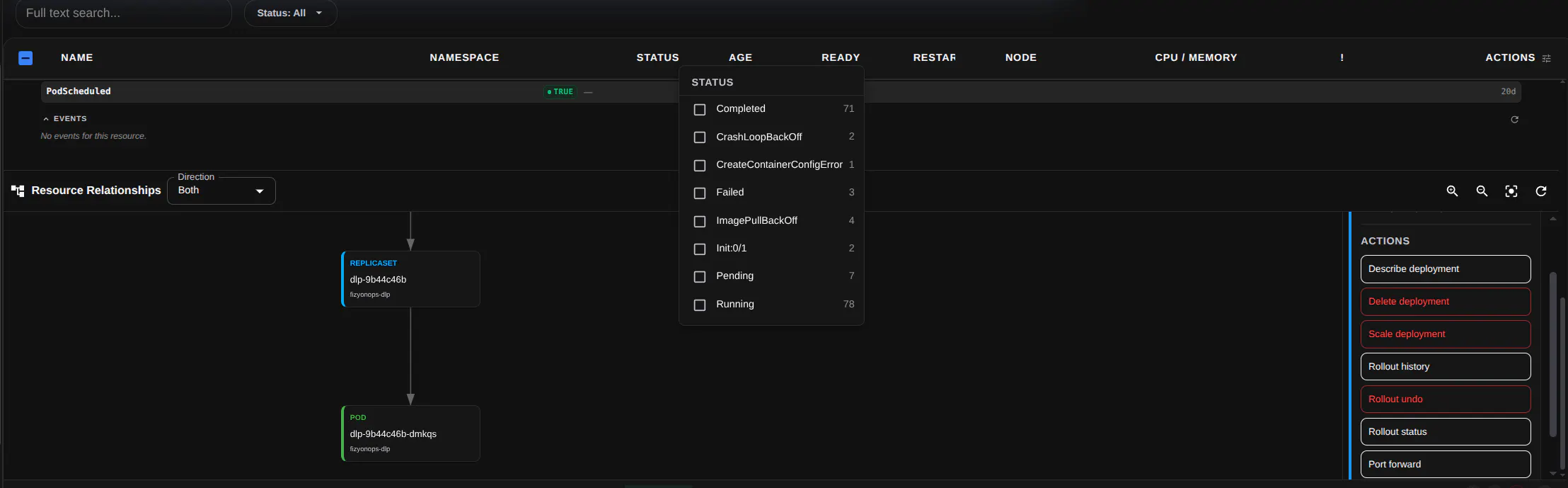The image size is (1568, 488).
Task: Click the actions panel scrollbar
Action: pyautogui.click(x=1553, y=354)
